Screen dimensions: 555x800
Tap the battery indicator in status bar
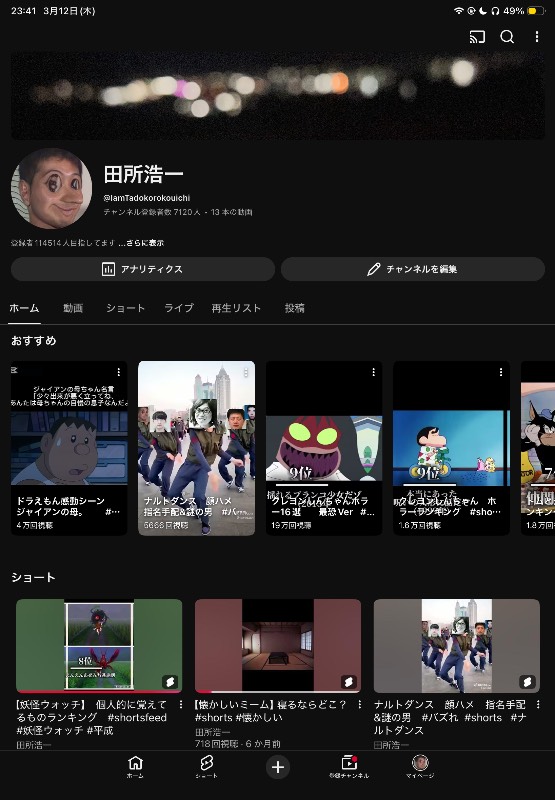(x=536, y=11)
